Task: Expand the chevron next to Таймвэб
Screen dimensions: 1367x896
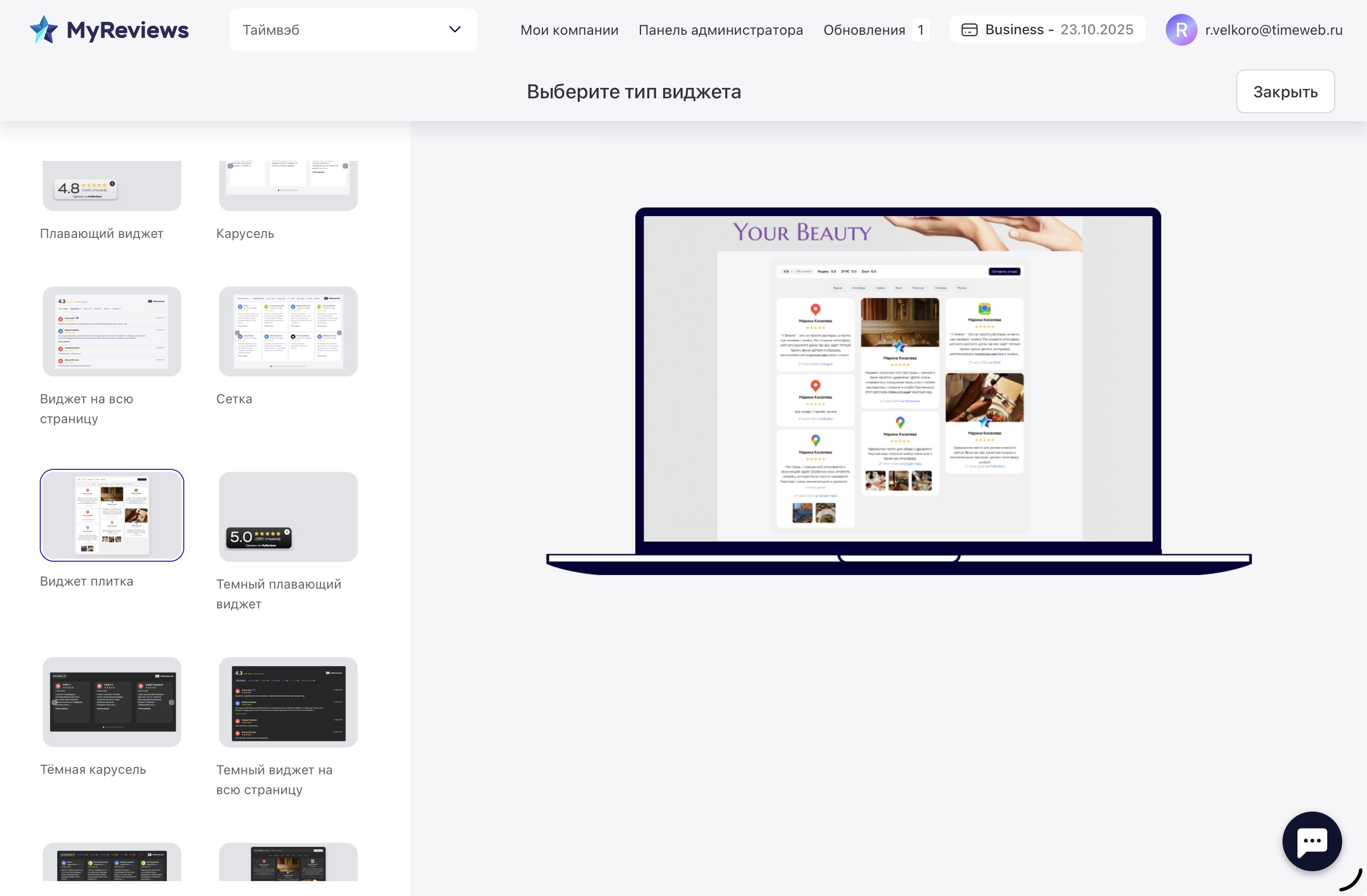Action: point(455,29)
